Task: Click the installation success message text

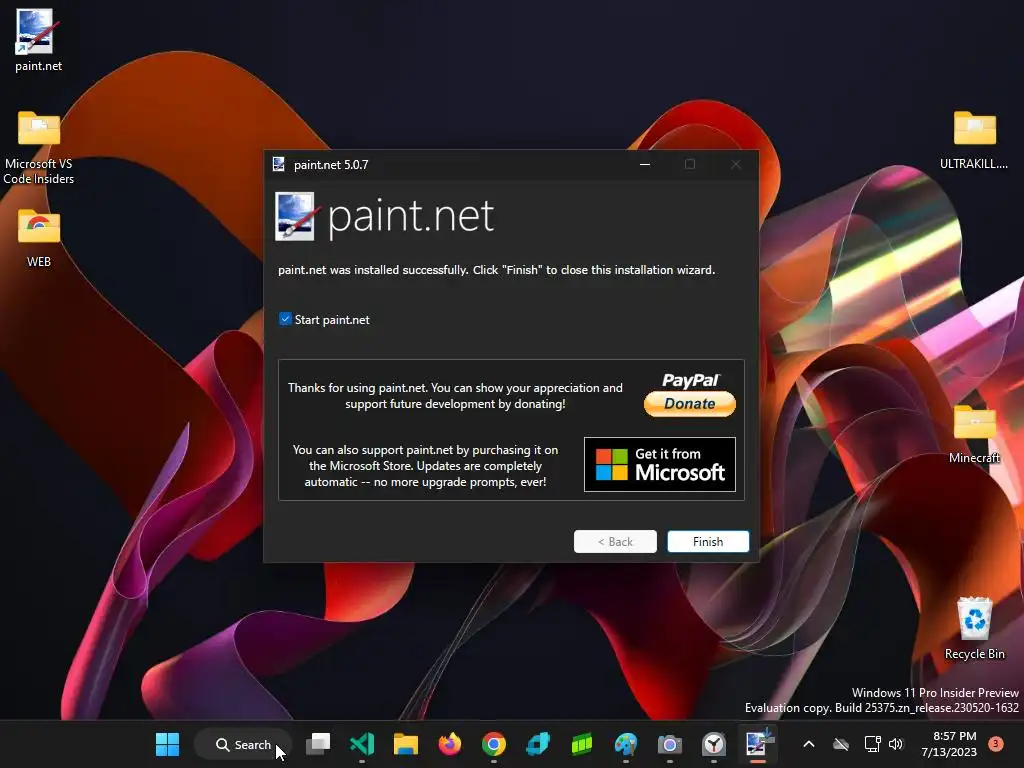Action: [496, 270]
